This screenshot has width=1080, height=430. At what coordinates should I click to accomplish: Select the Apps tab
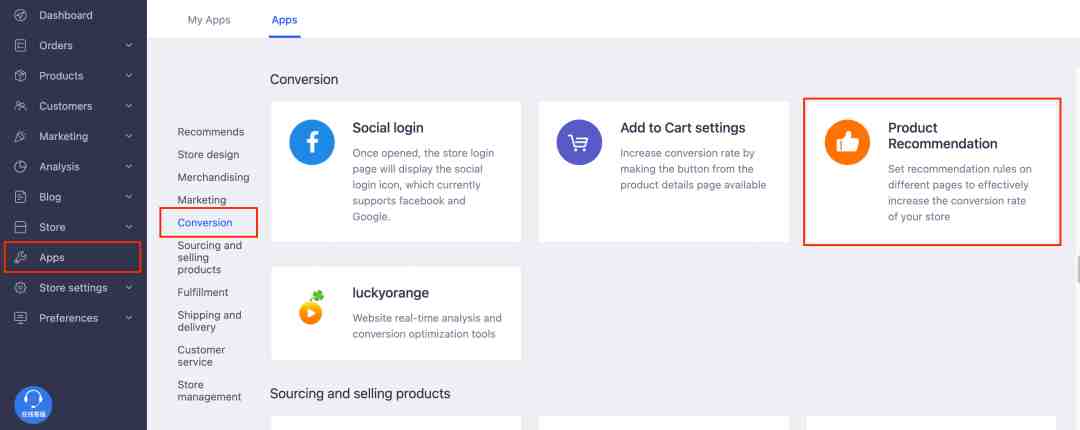(284, 20)
